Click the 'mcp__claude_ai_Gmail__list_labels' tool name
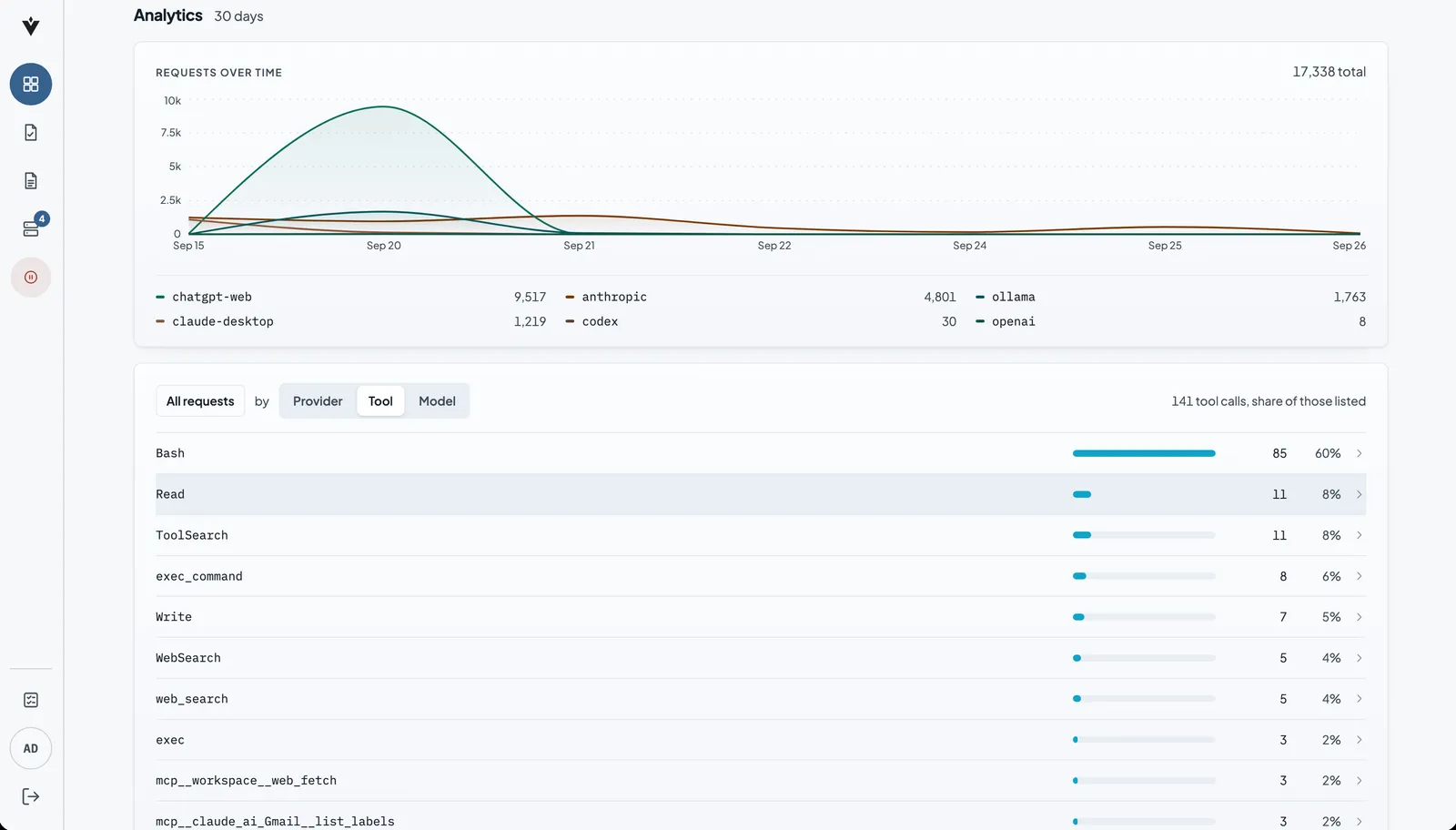This screenshot has width=1456, height=830. 275,822
